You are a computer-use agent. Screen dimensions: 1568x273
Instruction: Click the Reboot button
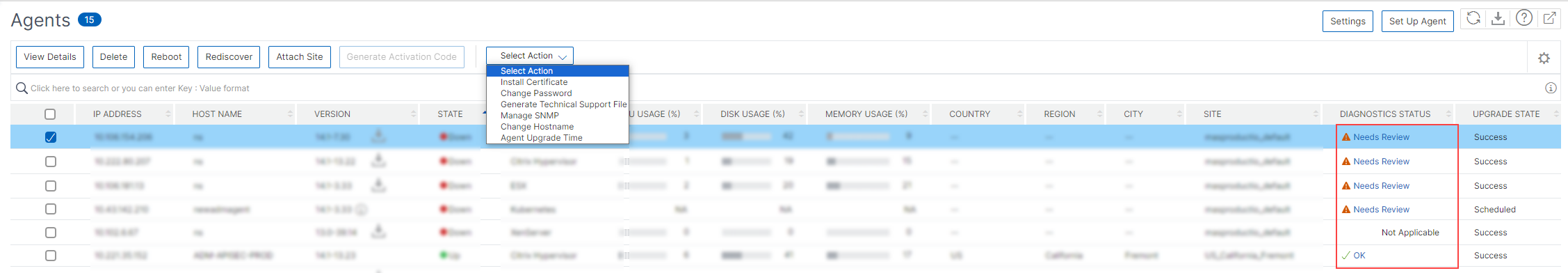[x=166, y=57]
